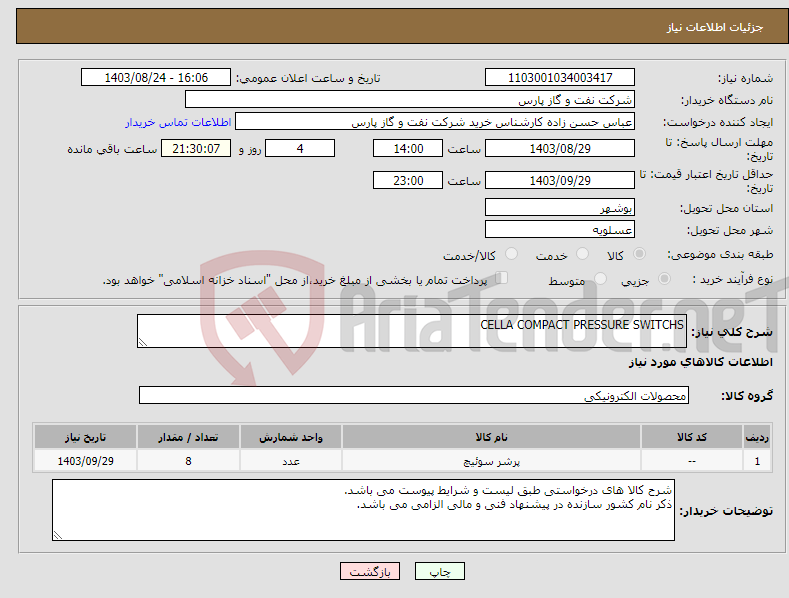Click the response deadline date 1403/08/29
This screenshot has height=598, width=789.
point(560,148)
